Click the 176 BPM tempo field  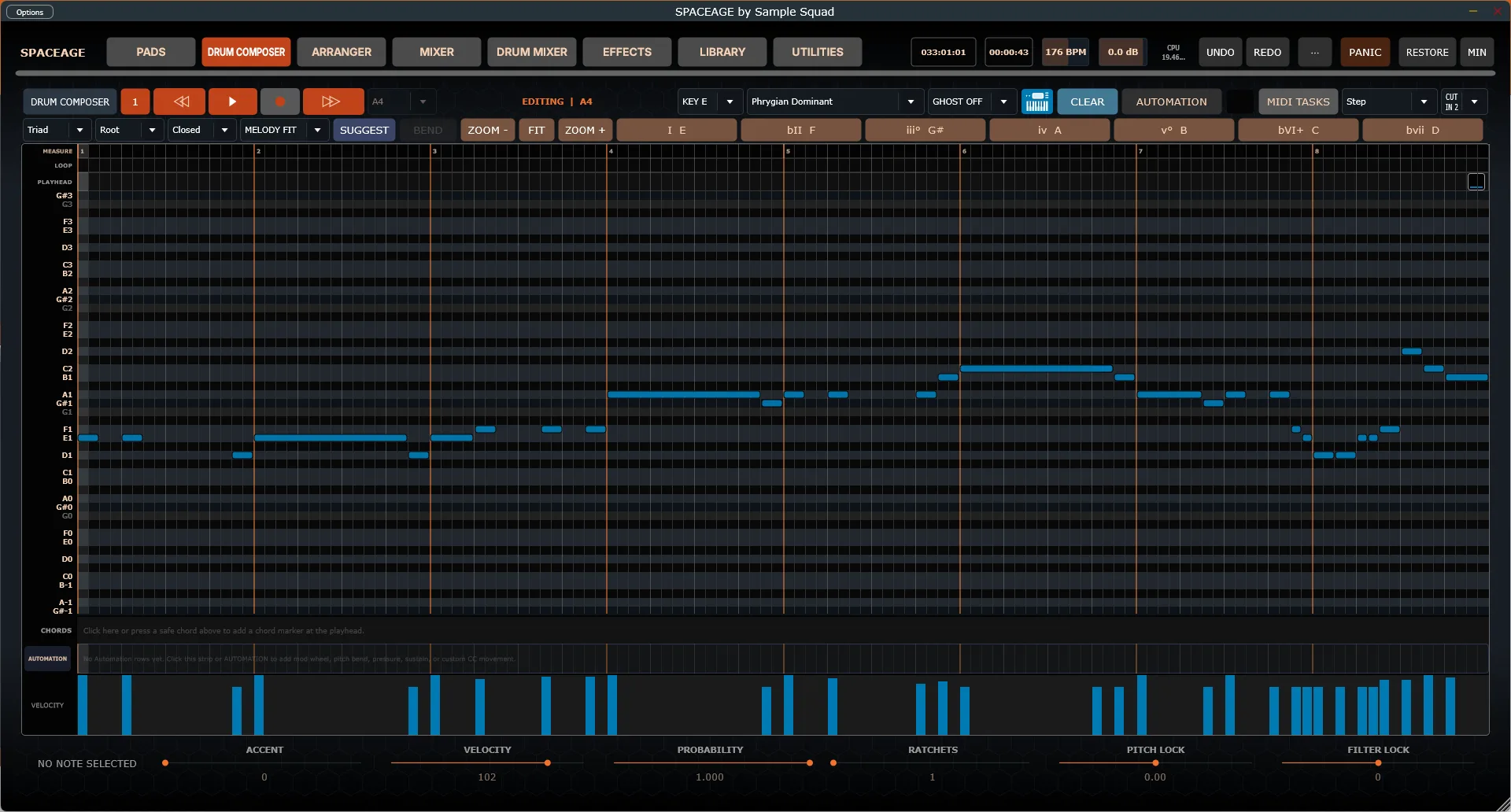[1066, 52]
